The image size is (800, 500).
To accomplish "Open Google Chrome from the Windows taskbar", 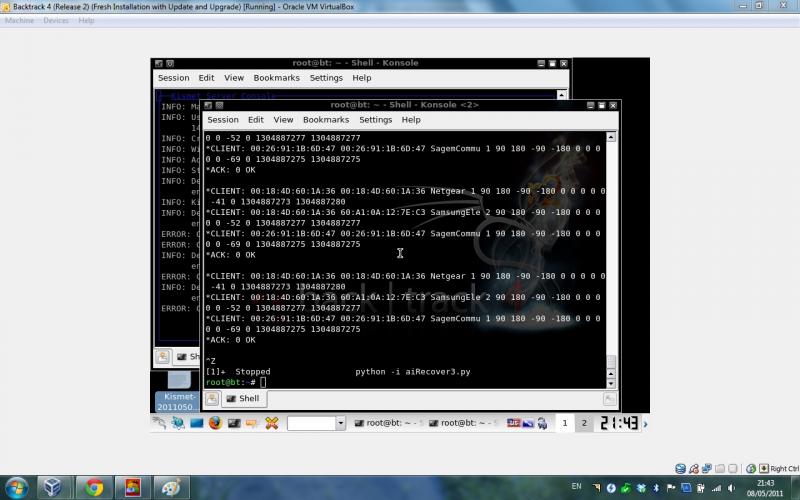I will pyautogui.click(x=94, y=487).
